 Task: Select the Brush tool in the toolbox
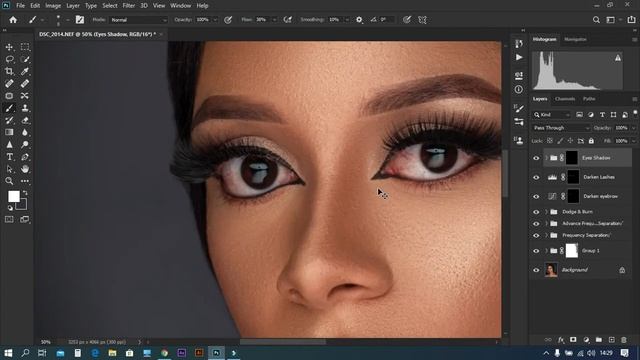click(x=9, y=108)
